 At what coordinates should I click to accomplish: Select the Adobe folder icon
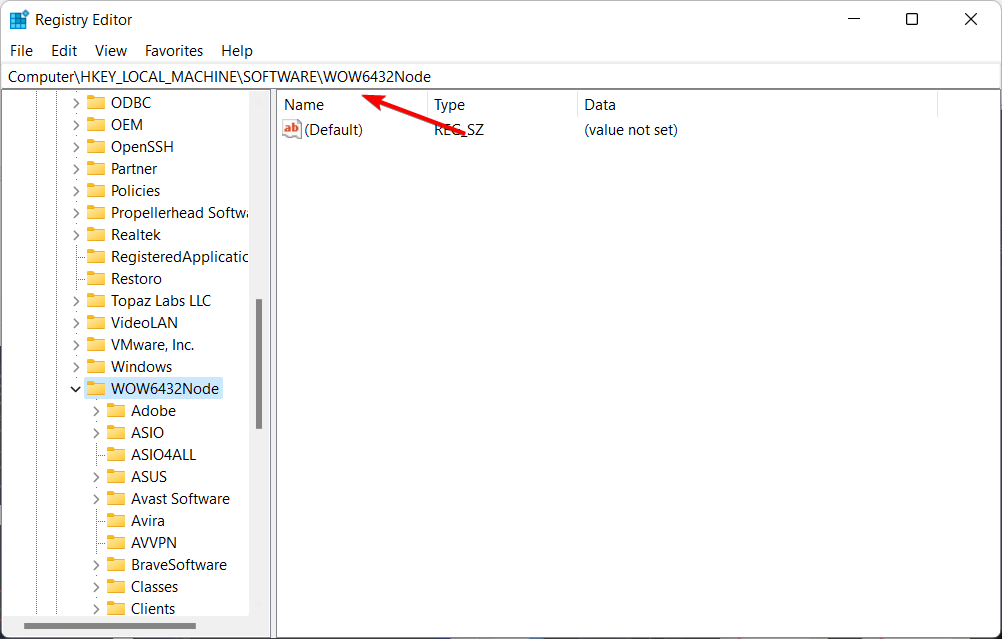tap(116, 411)
